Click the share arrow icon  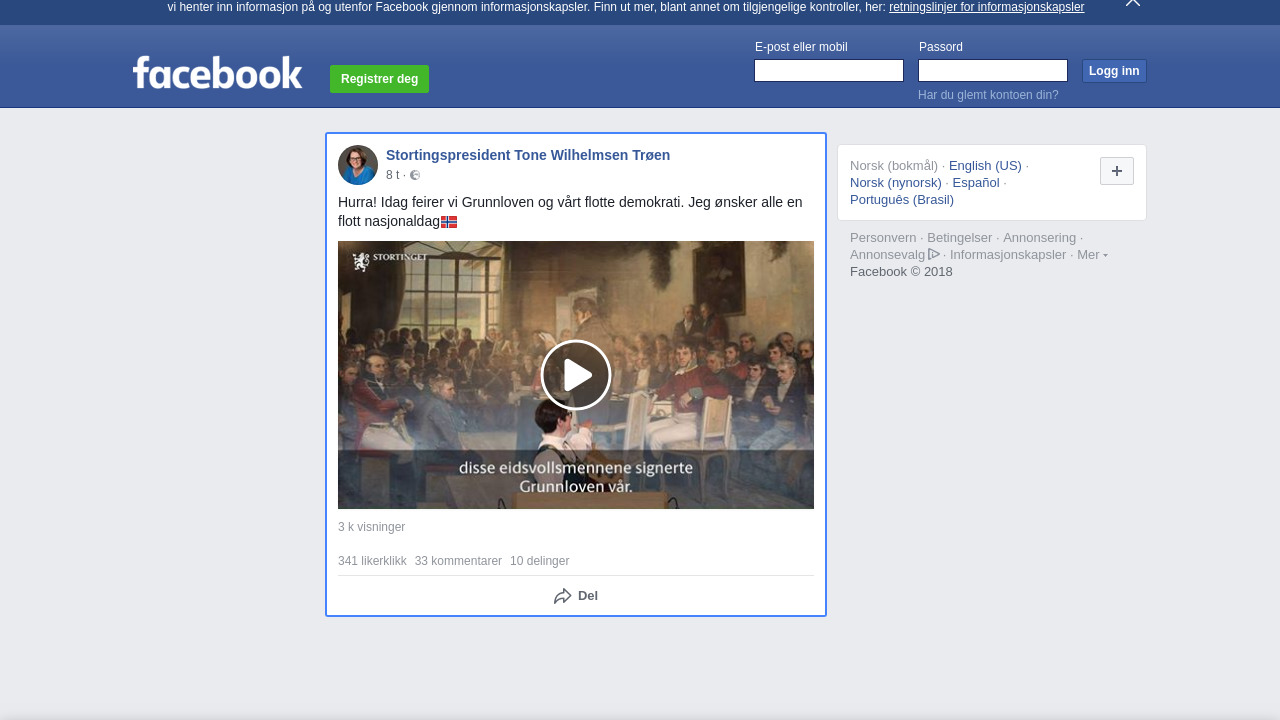563,596
